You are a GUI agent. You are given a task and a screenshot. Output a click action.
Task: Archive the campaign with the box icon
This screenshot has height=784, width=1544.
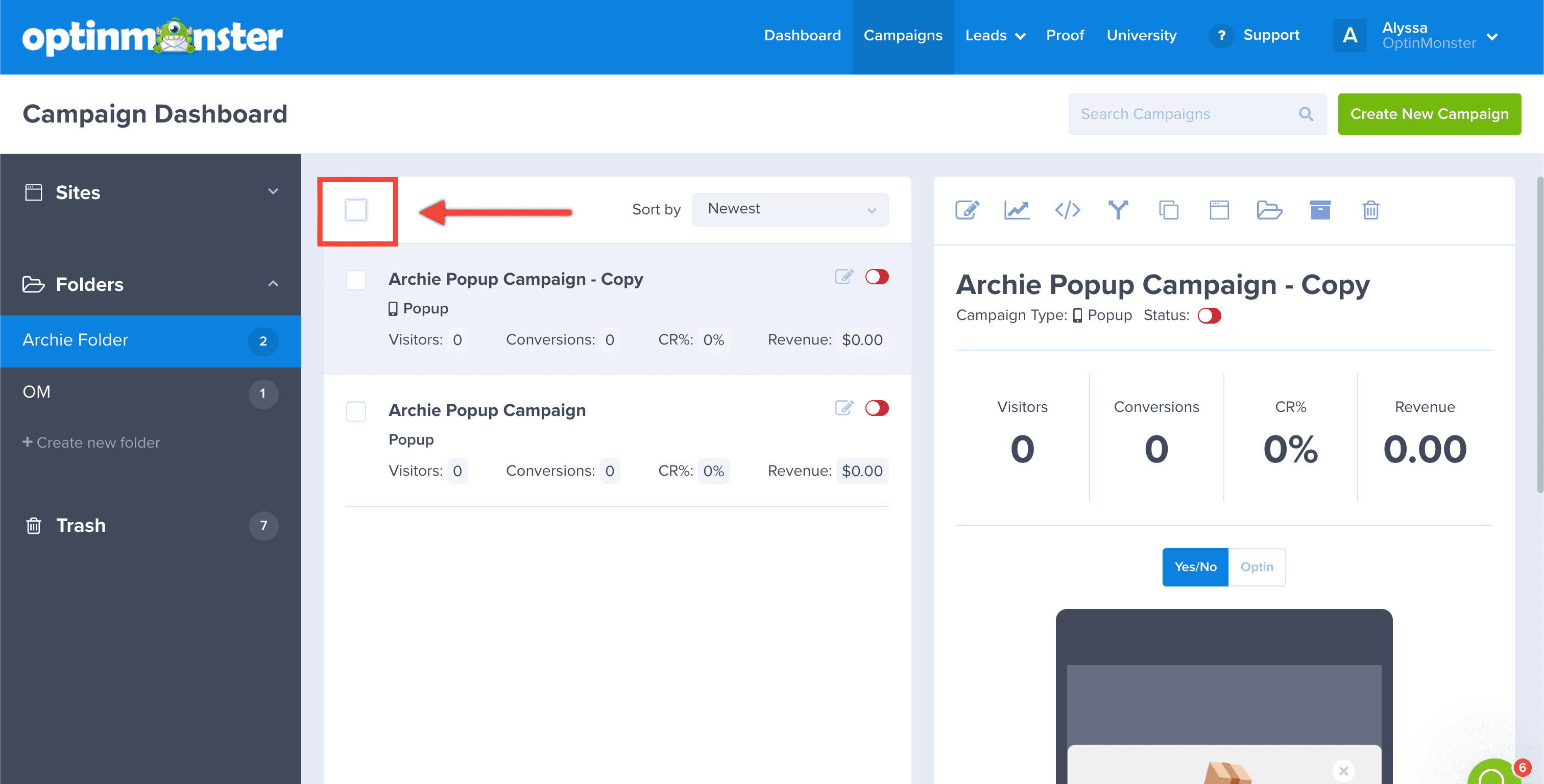tap(1320, 210)
